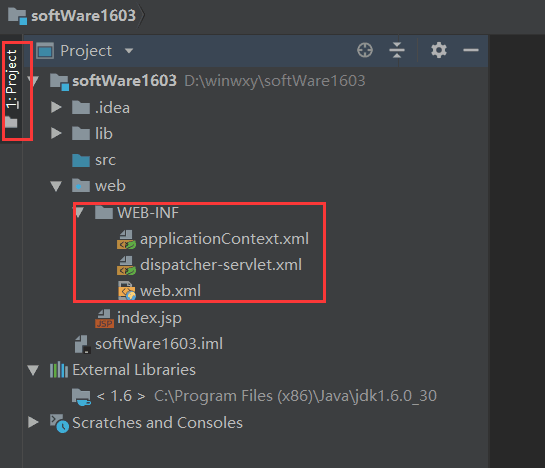Click the applicationContext.xml Spring config icon
This screenshot has width=545, height=468.
(x=126, y=240)
